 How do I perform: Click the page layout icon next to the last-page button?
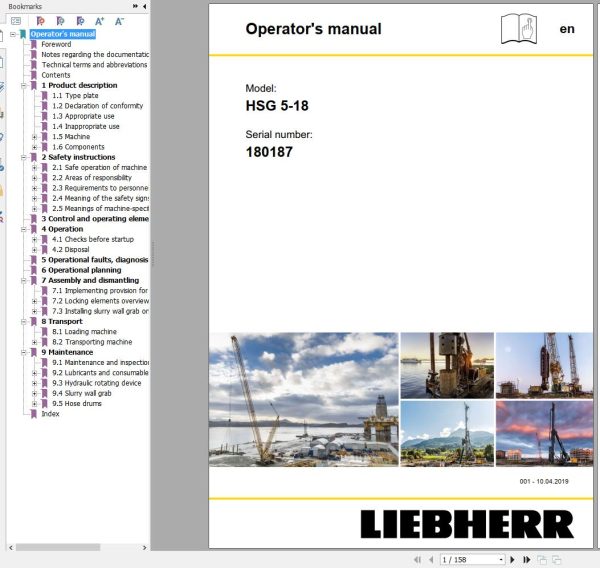(541, 560)
